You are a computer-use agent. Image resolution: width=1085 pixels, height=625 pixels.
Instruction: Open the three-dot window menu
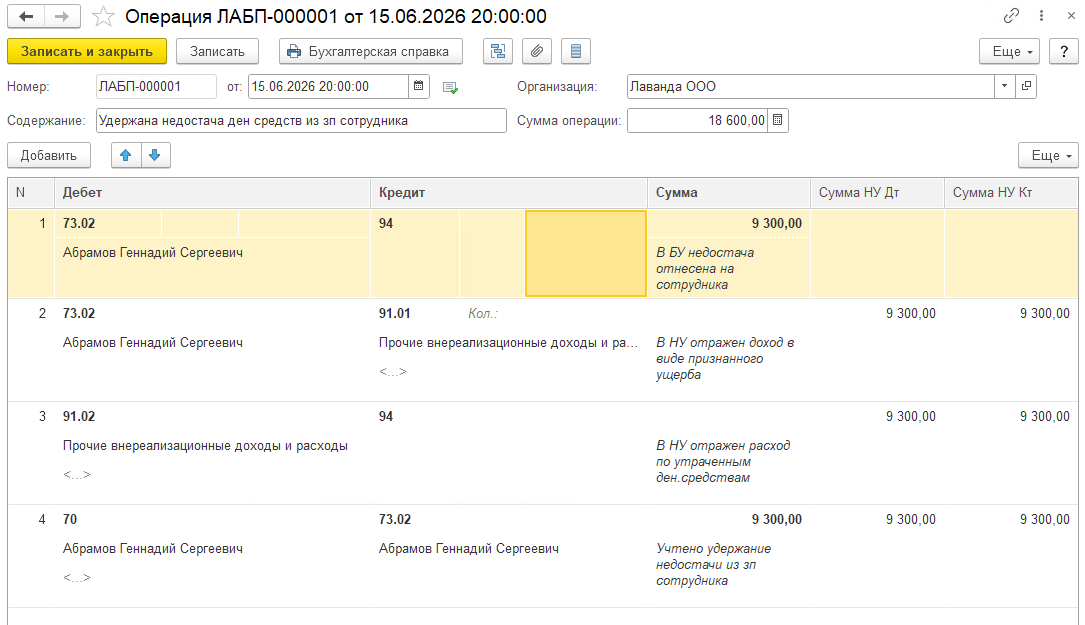coord(1041,15)
